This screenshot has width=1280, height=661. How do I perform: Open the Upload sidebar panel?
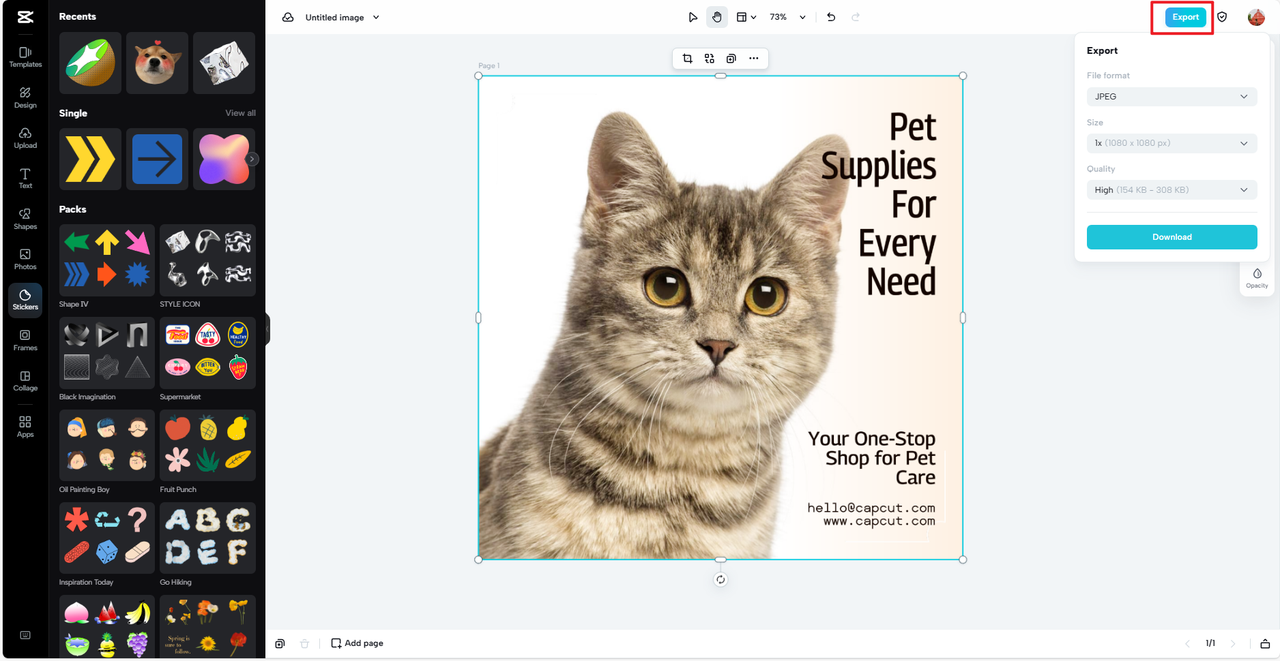[25, 138]
